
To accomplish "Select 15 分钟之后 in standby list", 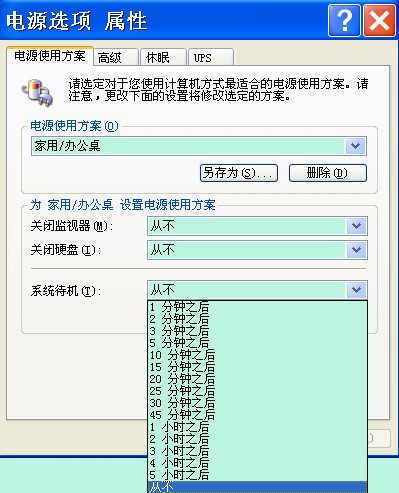I will [x=257, y=367].
